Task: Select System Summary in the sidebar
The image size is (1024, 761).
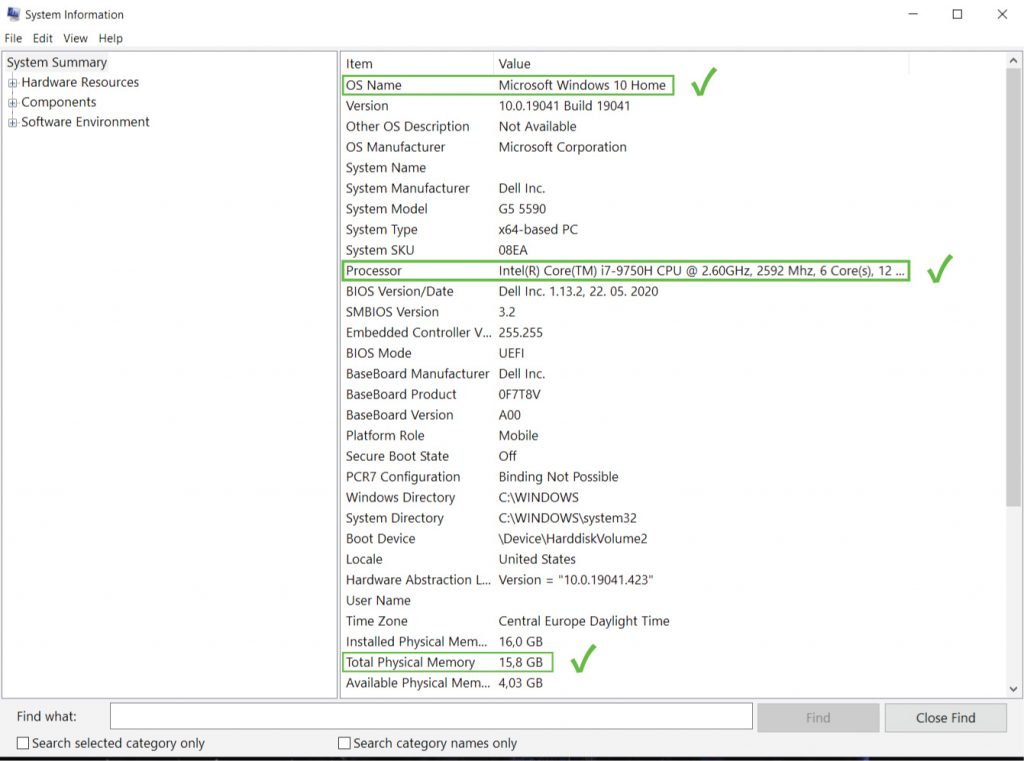Action: point(56,62)
